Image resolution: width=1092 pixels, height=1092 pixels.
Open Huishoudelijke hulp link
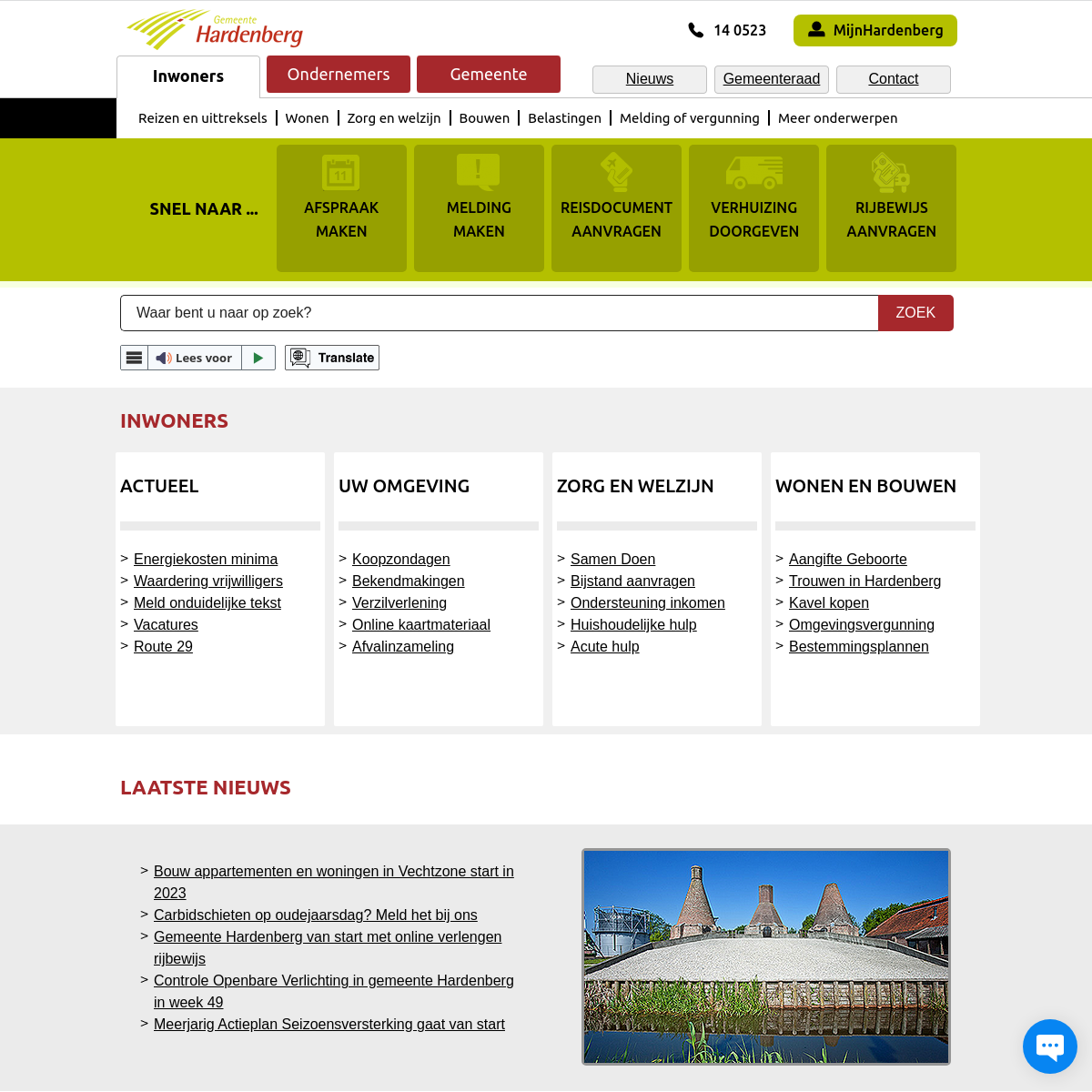pos(633,624)
